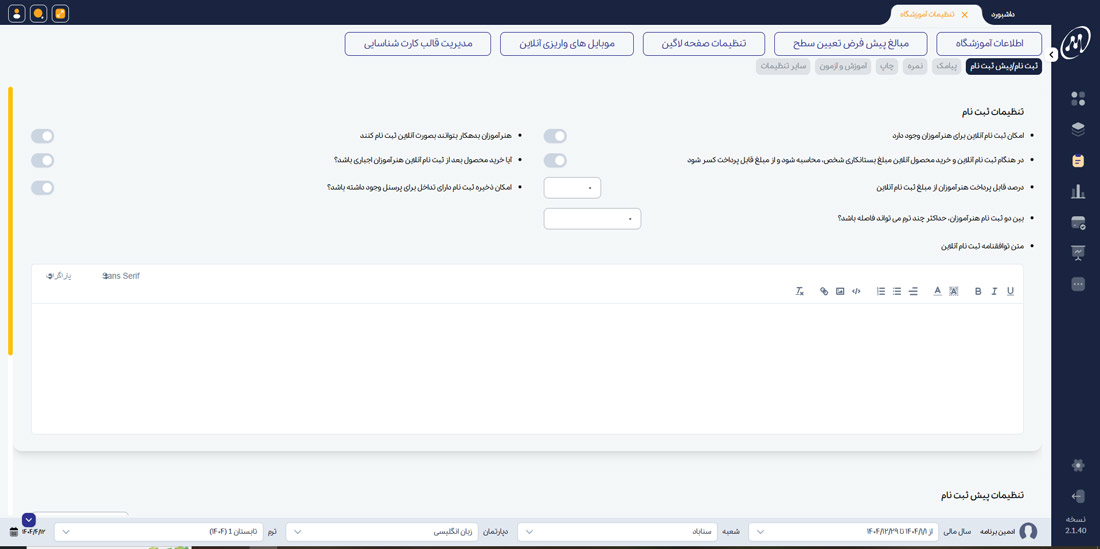Switch to چاپ sub-tab
The image size is (1100, 549).
(887, 67)
